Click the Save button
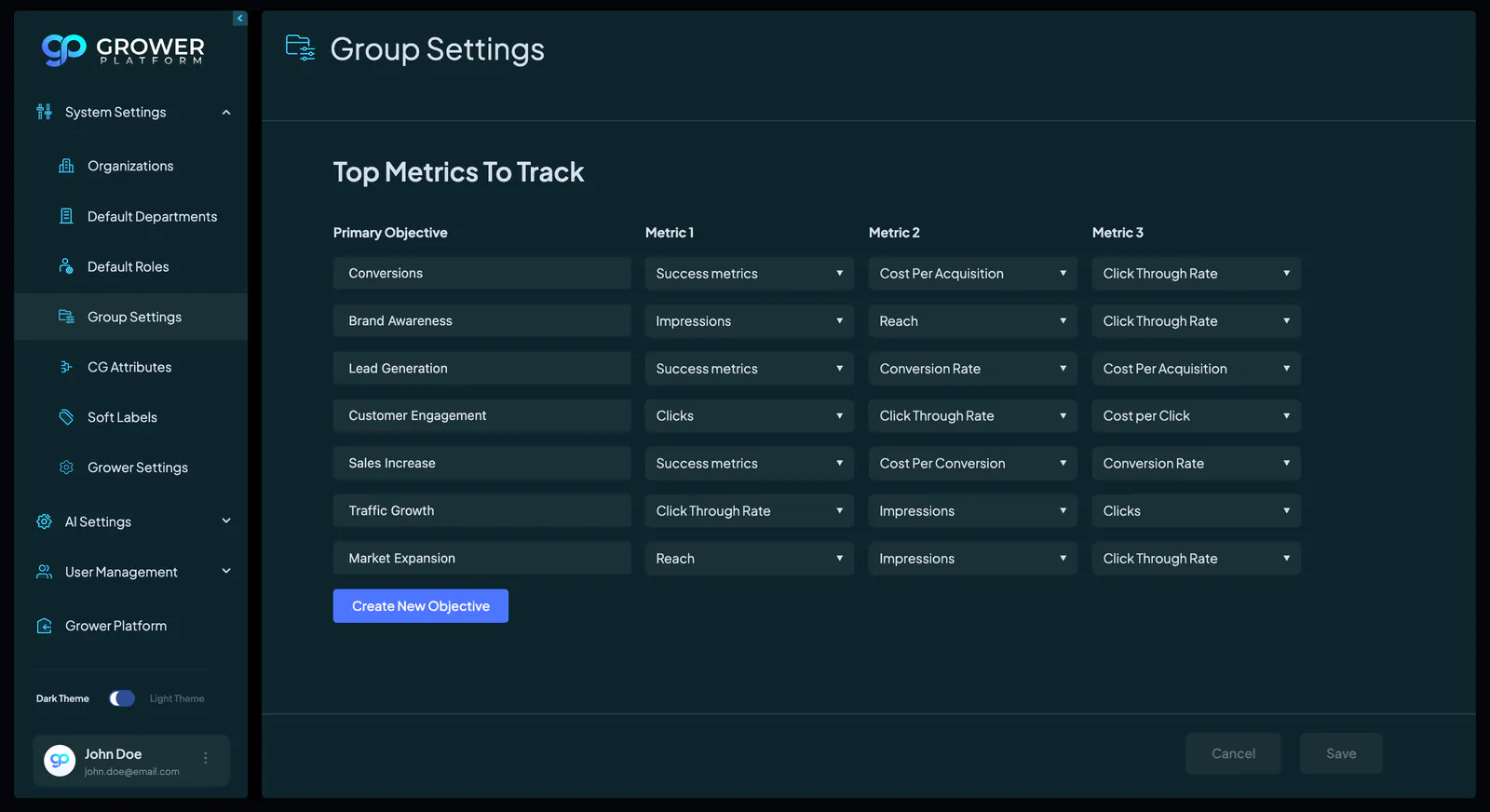 pos(1341,753)
